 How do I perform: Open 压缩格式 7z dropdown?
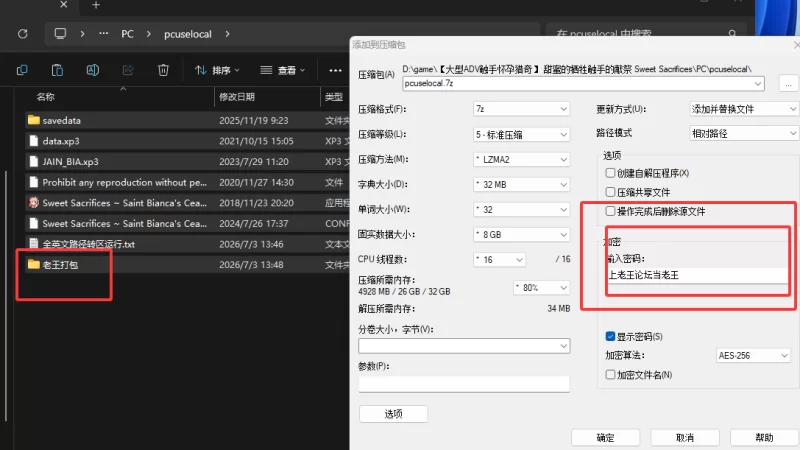click(521, 109)
